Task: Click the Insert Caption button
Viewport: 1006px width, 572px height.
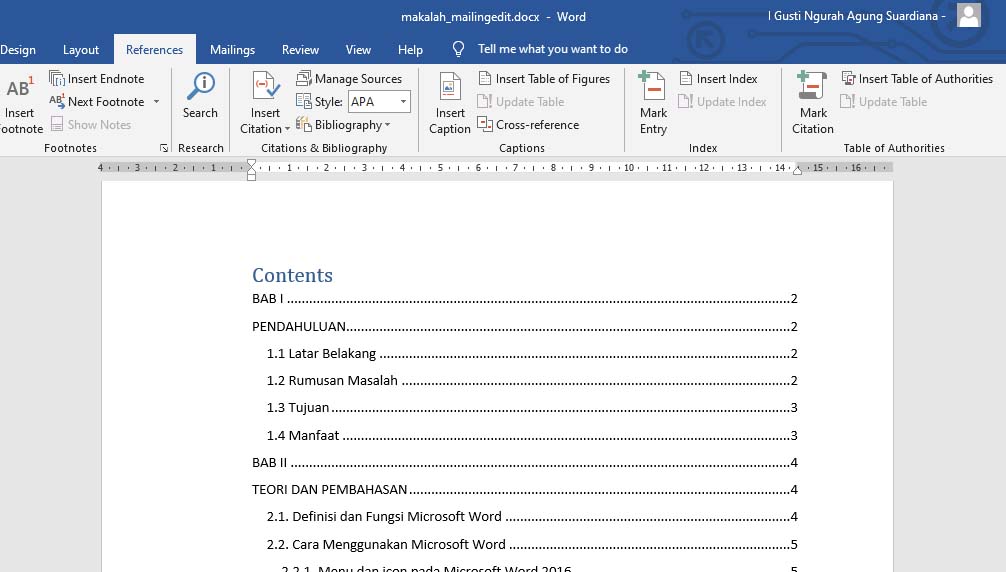Action: point(450,103)
